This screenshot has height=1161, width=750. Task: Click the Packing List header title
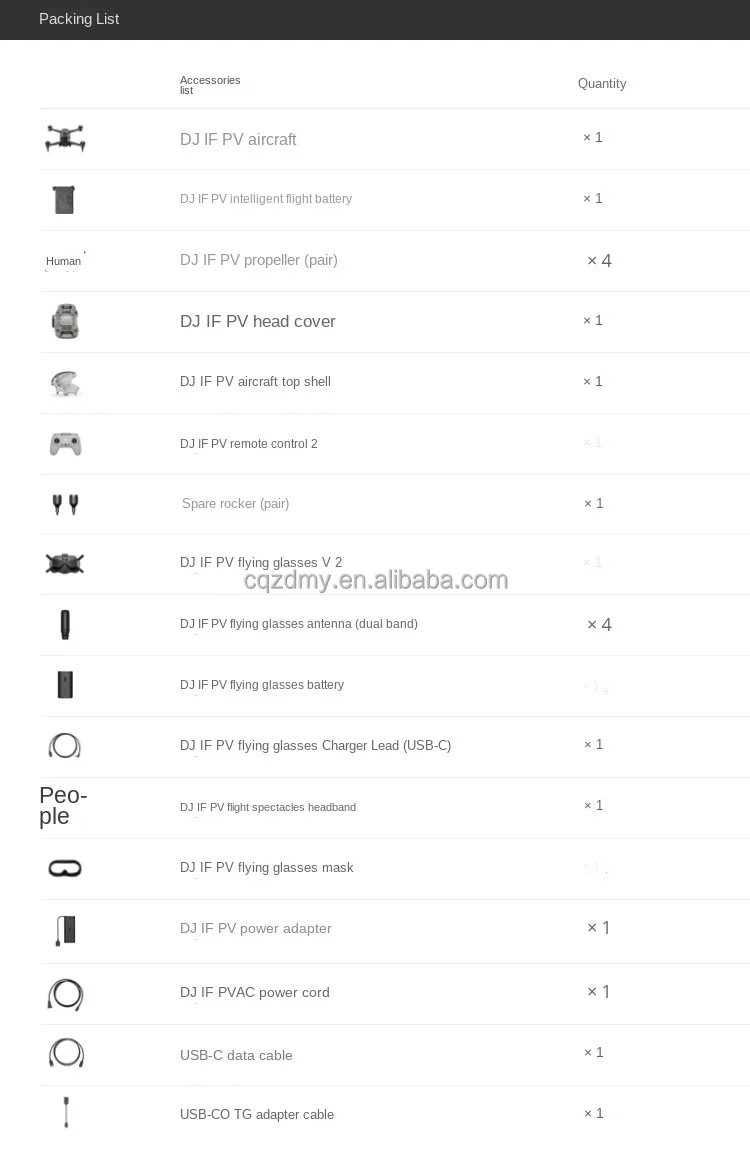click(x=79, y=19)
